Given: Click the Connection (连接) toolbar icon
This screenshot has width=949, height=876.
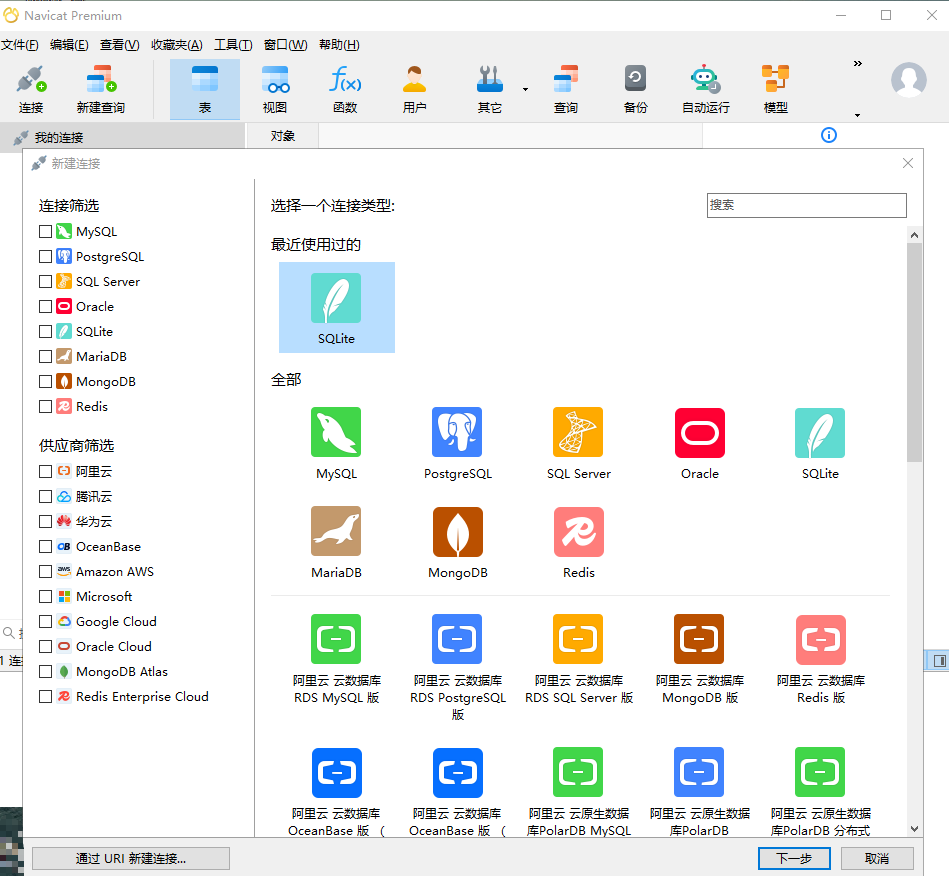Looking at the screenshot, I should tap(31, 90).
